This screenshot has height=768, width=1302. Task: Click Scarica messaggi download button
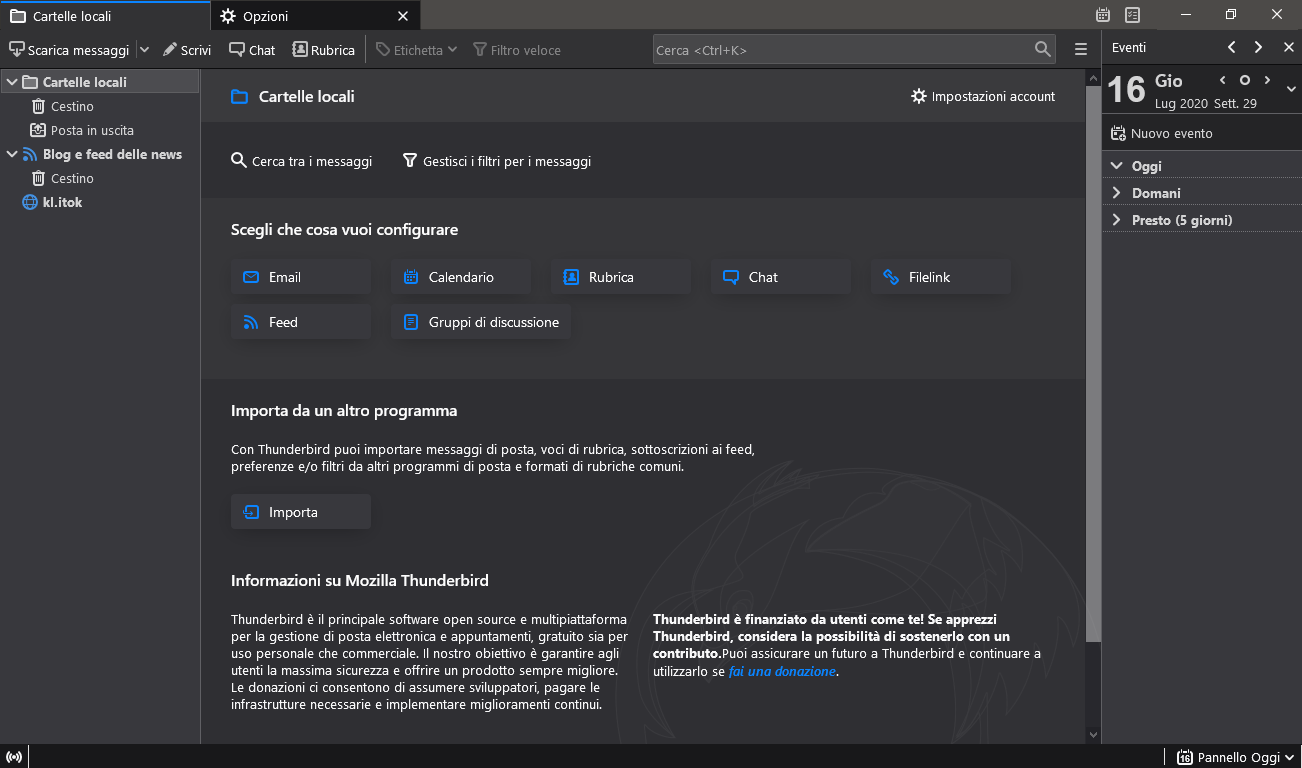pyautogui.click(x=69, y=50)
